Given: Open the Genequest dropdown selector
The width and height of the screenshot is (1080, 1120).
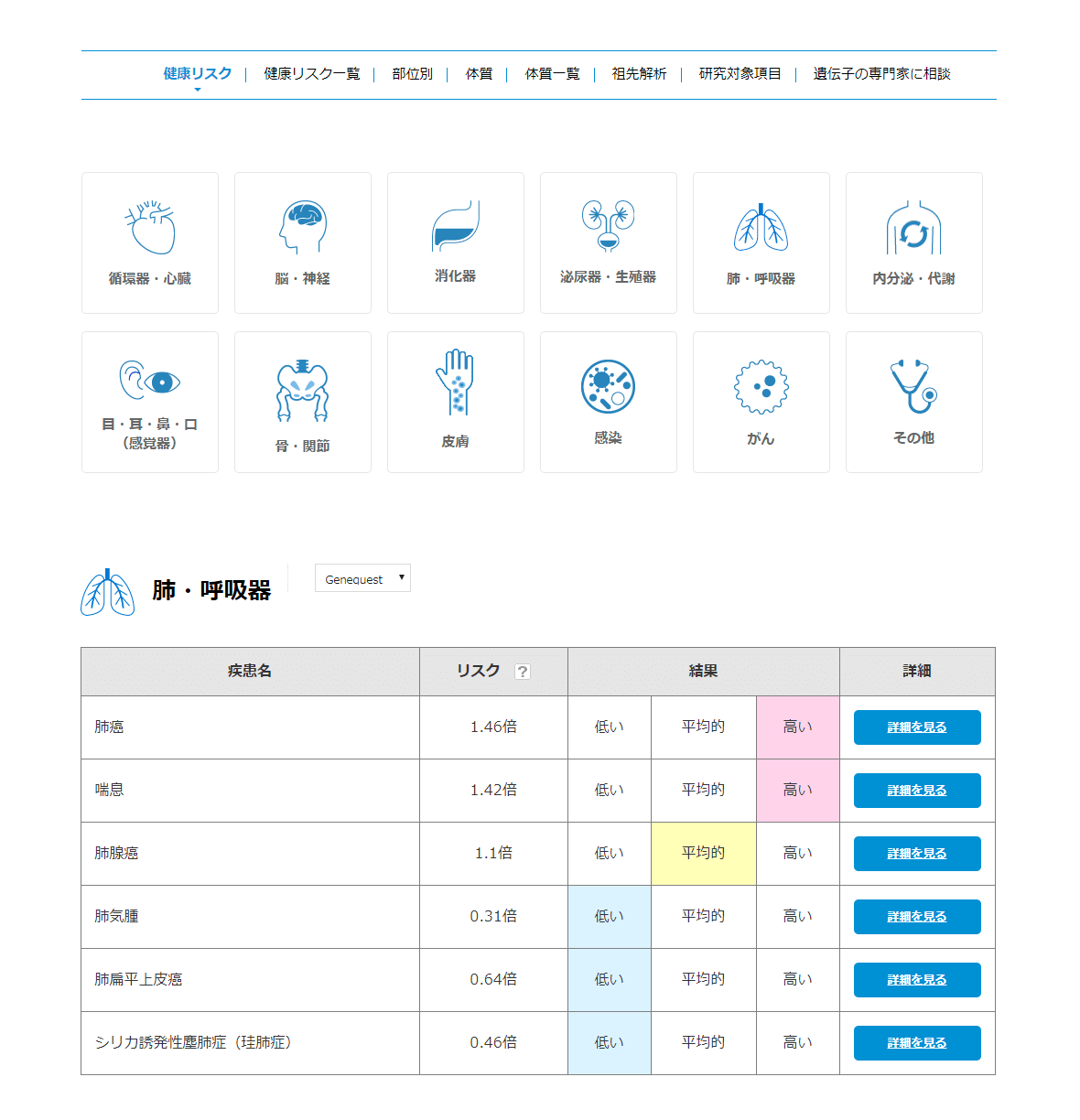Looking at the screenshot, I should pos(362,577).
